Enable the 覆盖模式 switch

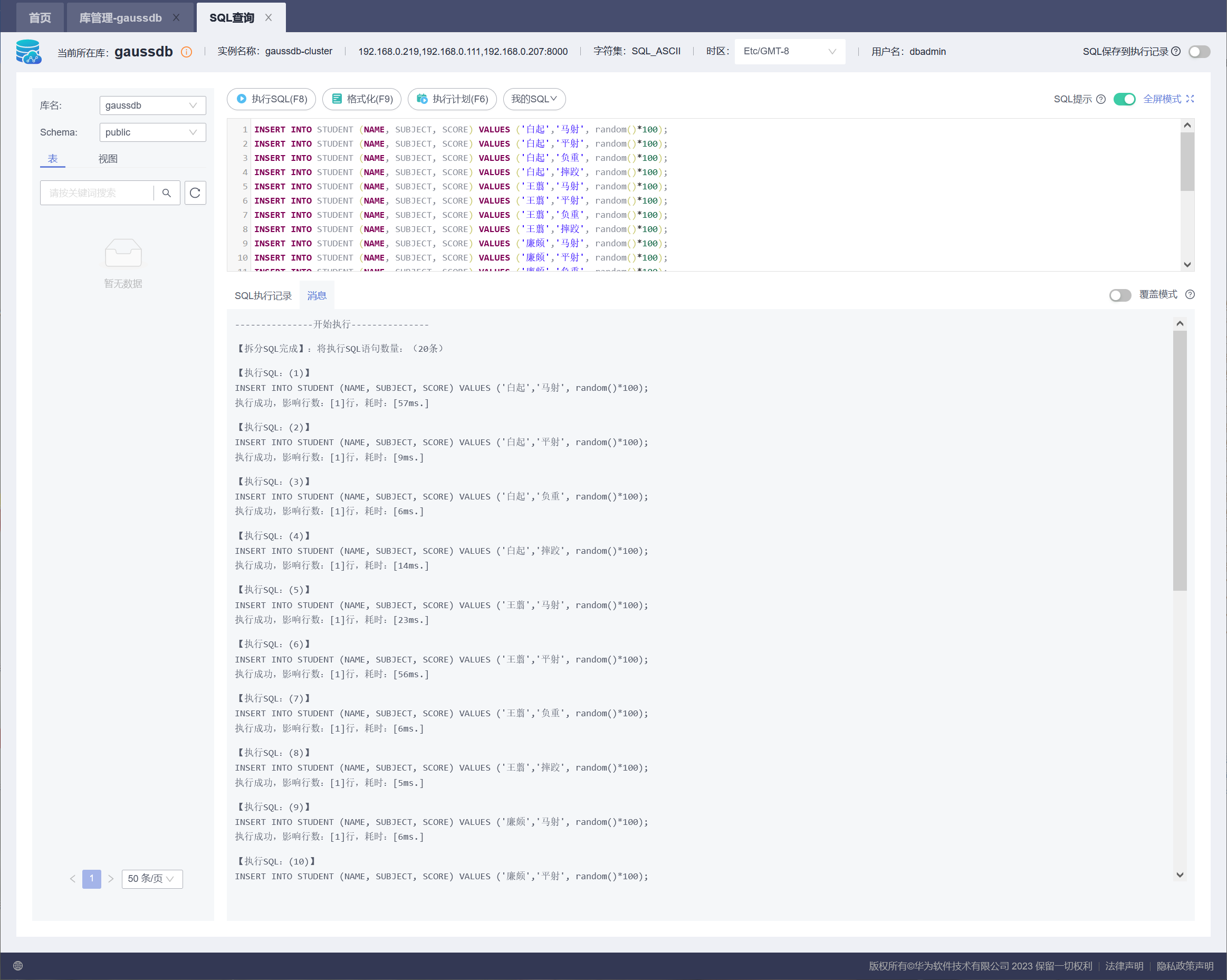1120,295
